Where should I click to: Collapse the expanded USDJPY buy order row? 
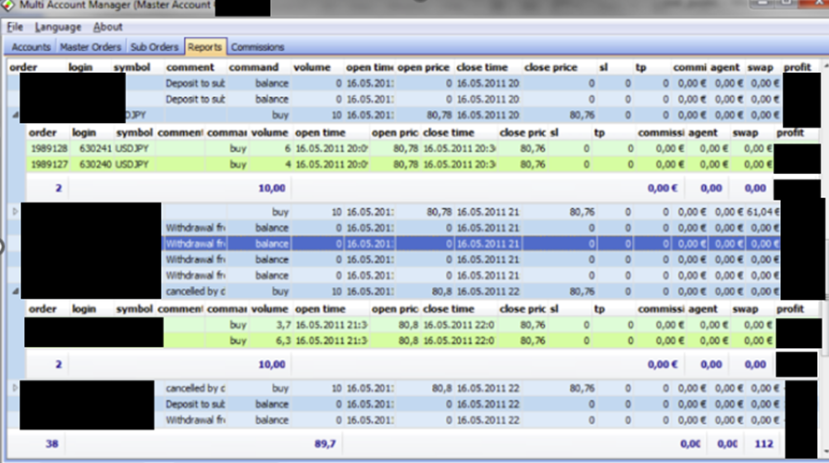14,115
